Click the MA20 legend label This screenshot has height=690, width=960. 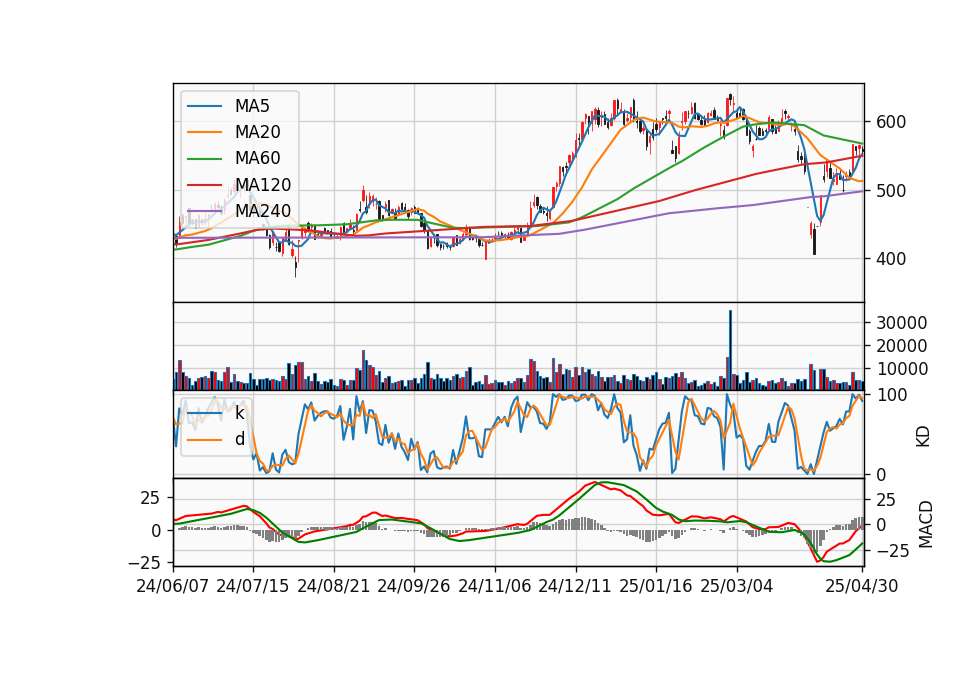[x=257, y=132]
